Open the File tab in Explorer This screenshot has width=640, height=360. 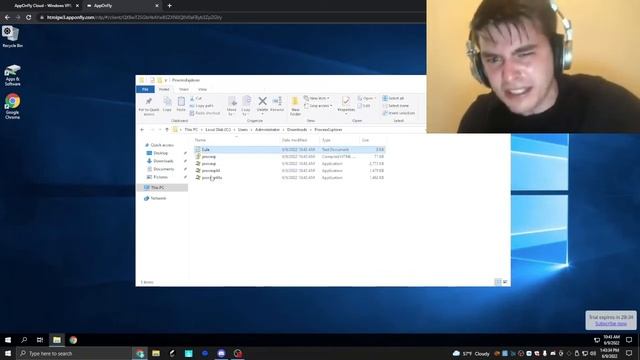coord(145,89)
